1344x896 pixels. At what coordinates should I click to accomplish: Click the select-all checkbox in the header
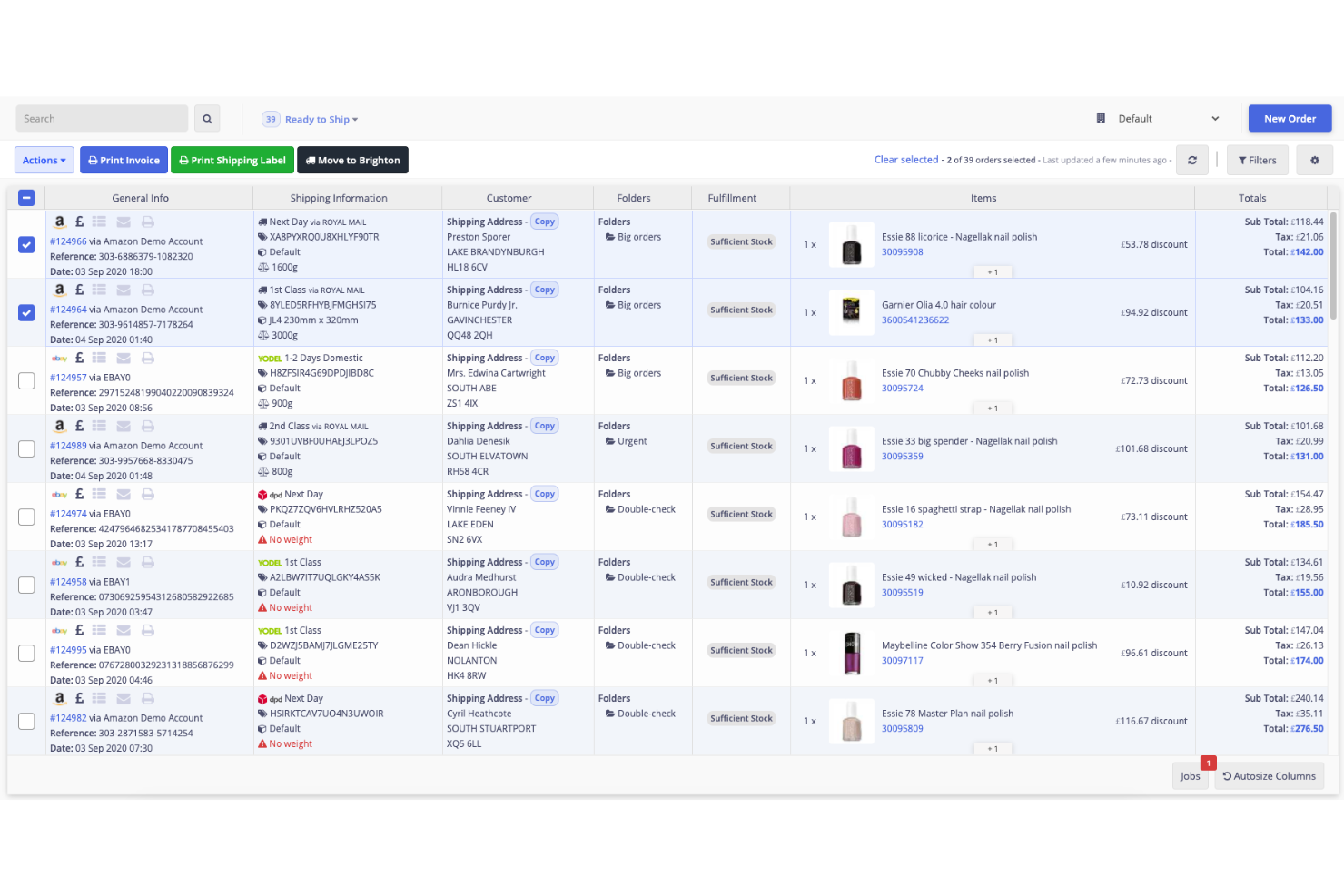point(26,197)
